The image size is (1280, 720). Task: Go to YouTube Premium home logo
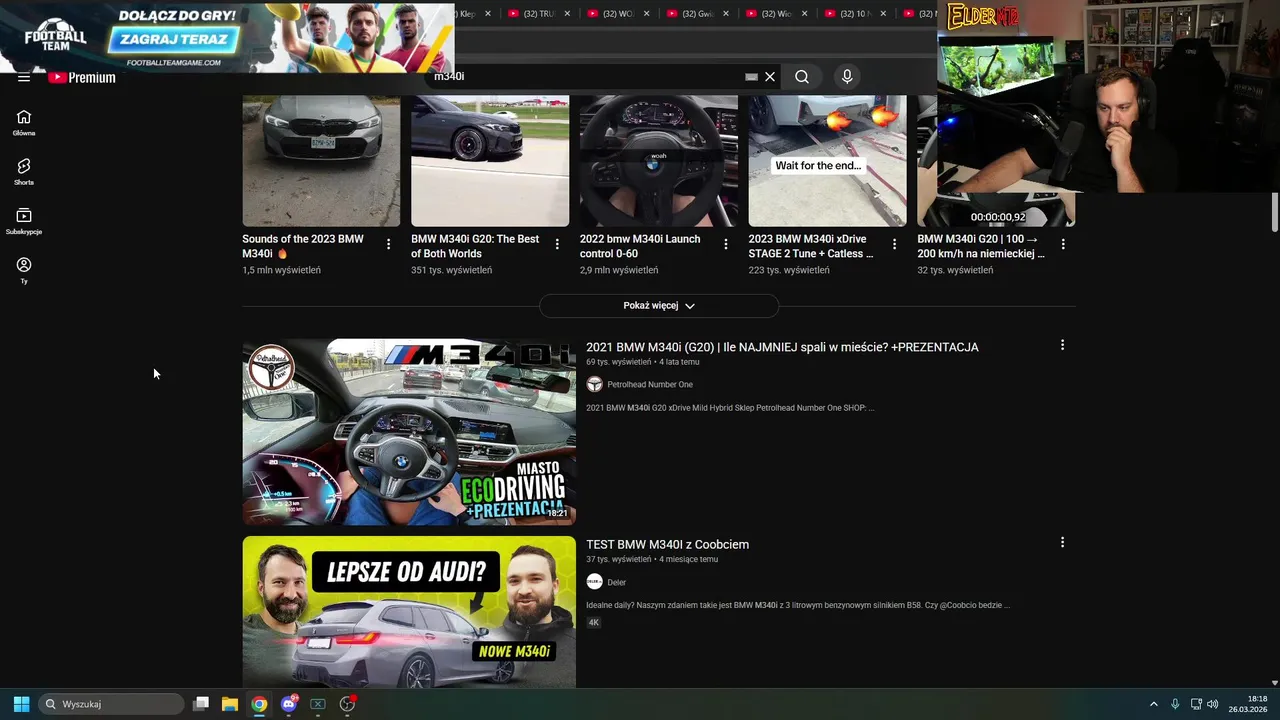(x=82, y=78)
